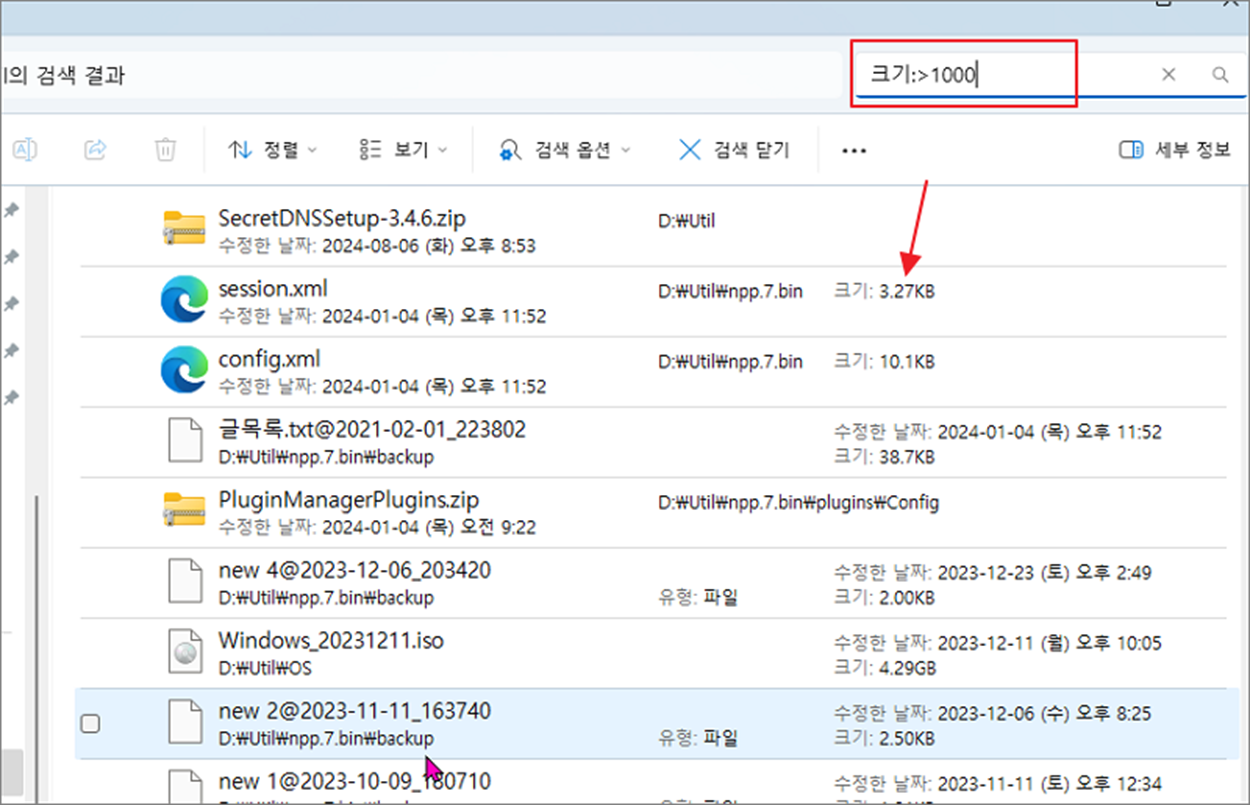Click the plugins\Config path of PluginManagerPlugins.zip

click(x=798, y=503)
